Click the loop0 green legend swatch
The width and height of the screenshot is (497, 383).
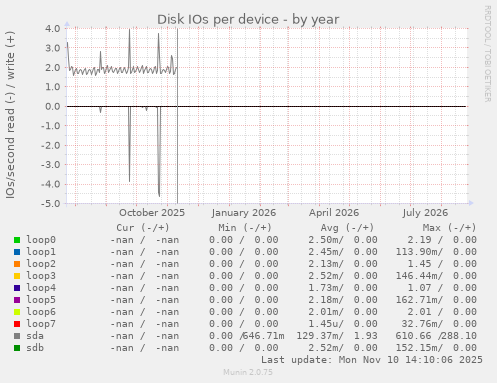pos(17,240)
